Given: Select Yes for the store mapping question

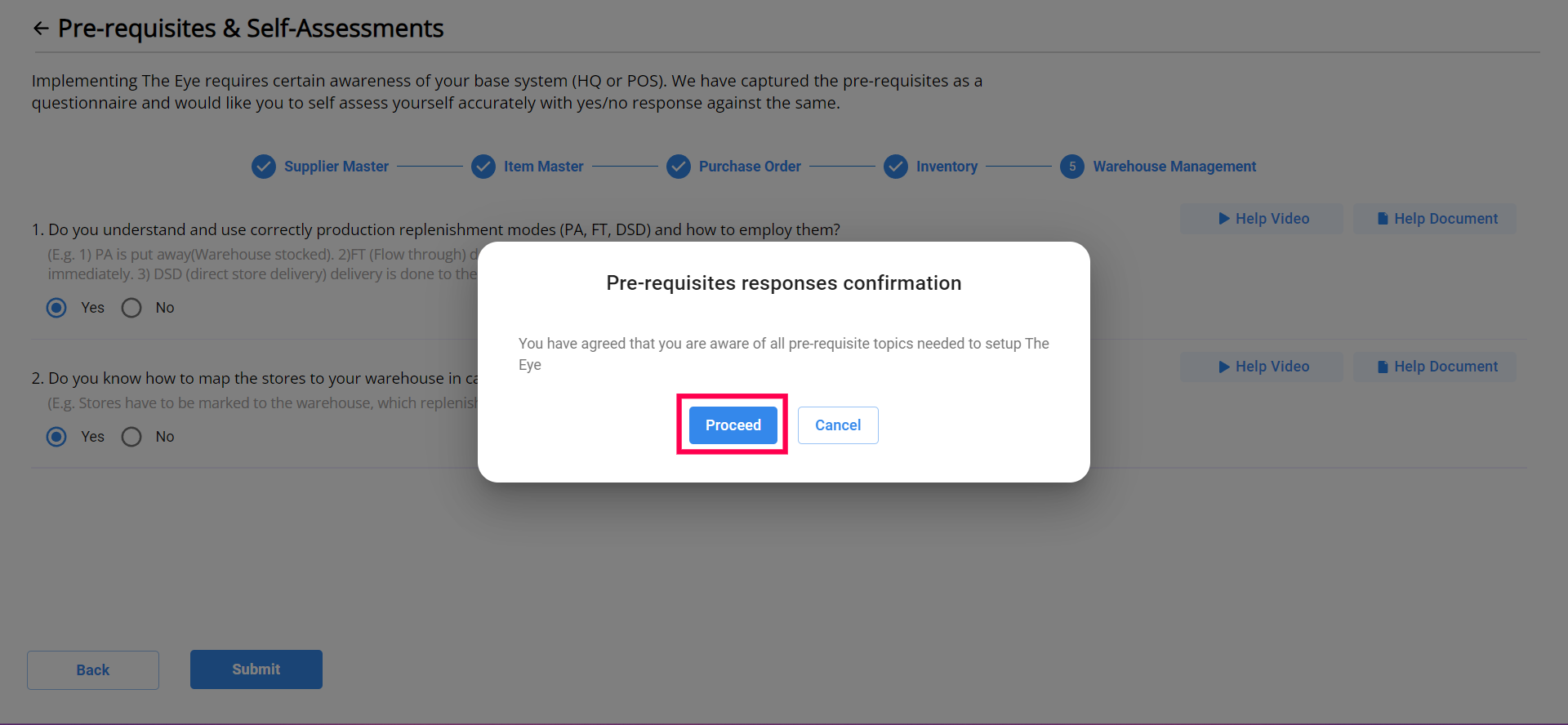Looking at the screenshot, I should click(56, 437).
